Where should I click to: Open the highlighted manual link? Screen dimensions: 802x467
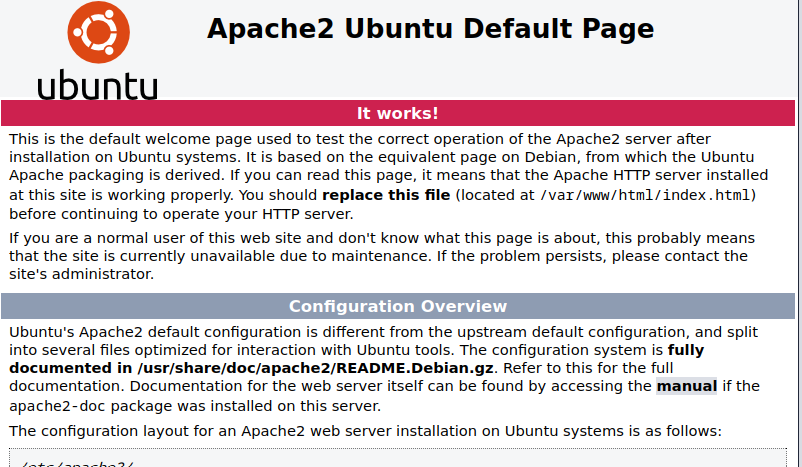point(686,386)
